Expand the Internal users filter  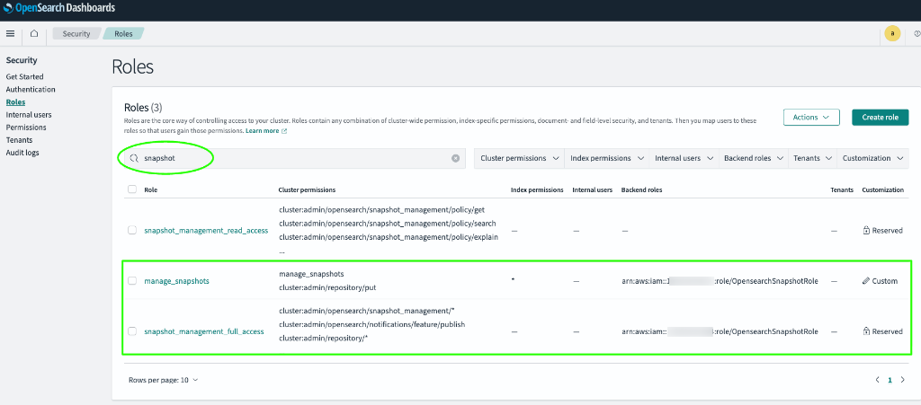683,158
